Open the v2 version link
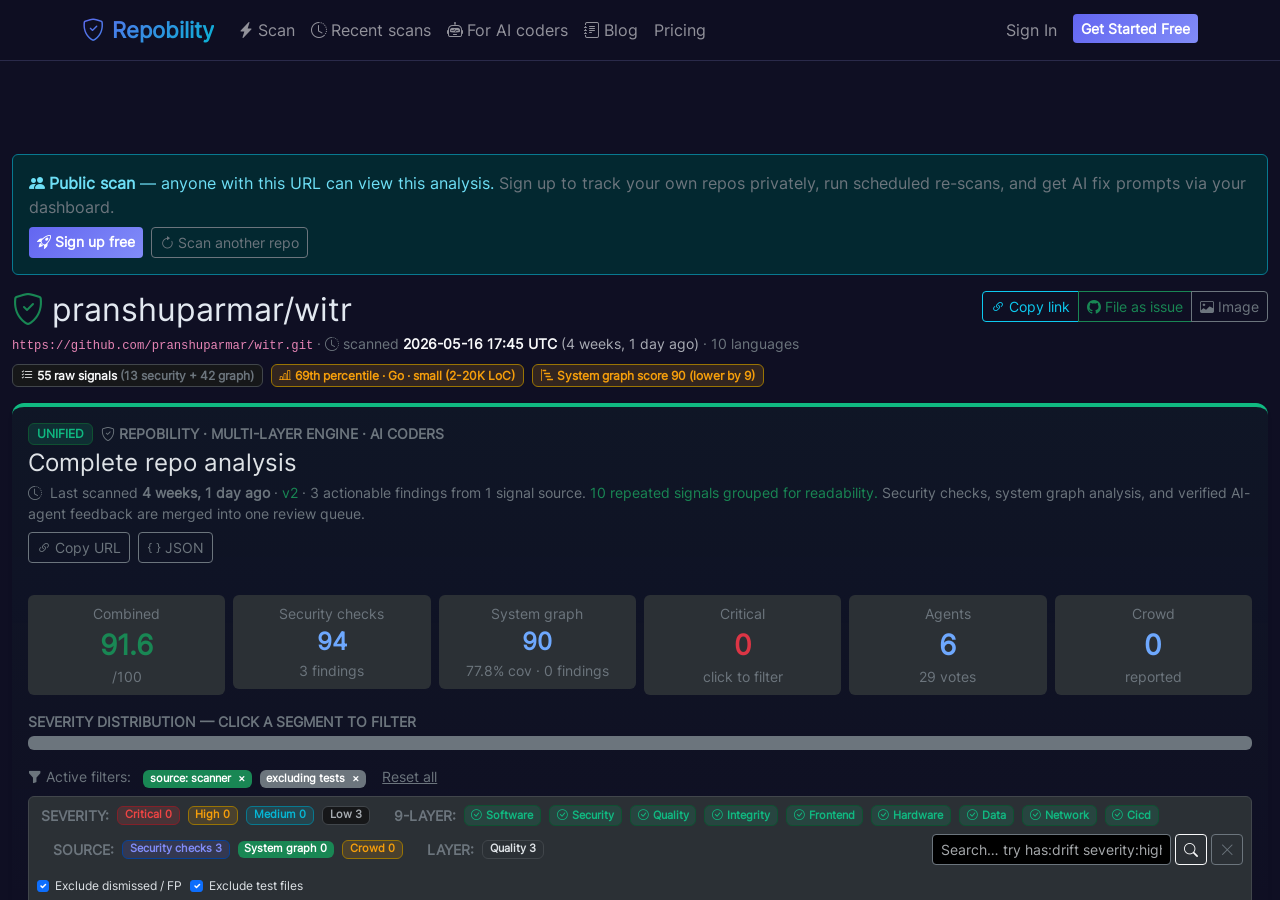The height and width of the screenshot is (900, 1280). coord(290,493)
